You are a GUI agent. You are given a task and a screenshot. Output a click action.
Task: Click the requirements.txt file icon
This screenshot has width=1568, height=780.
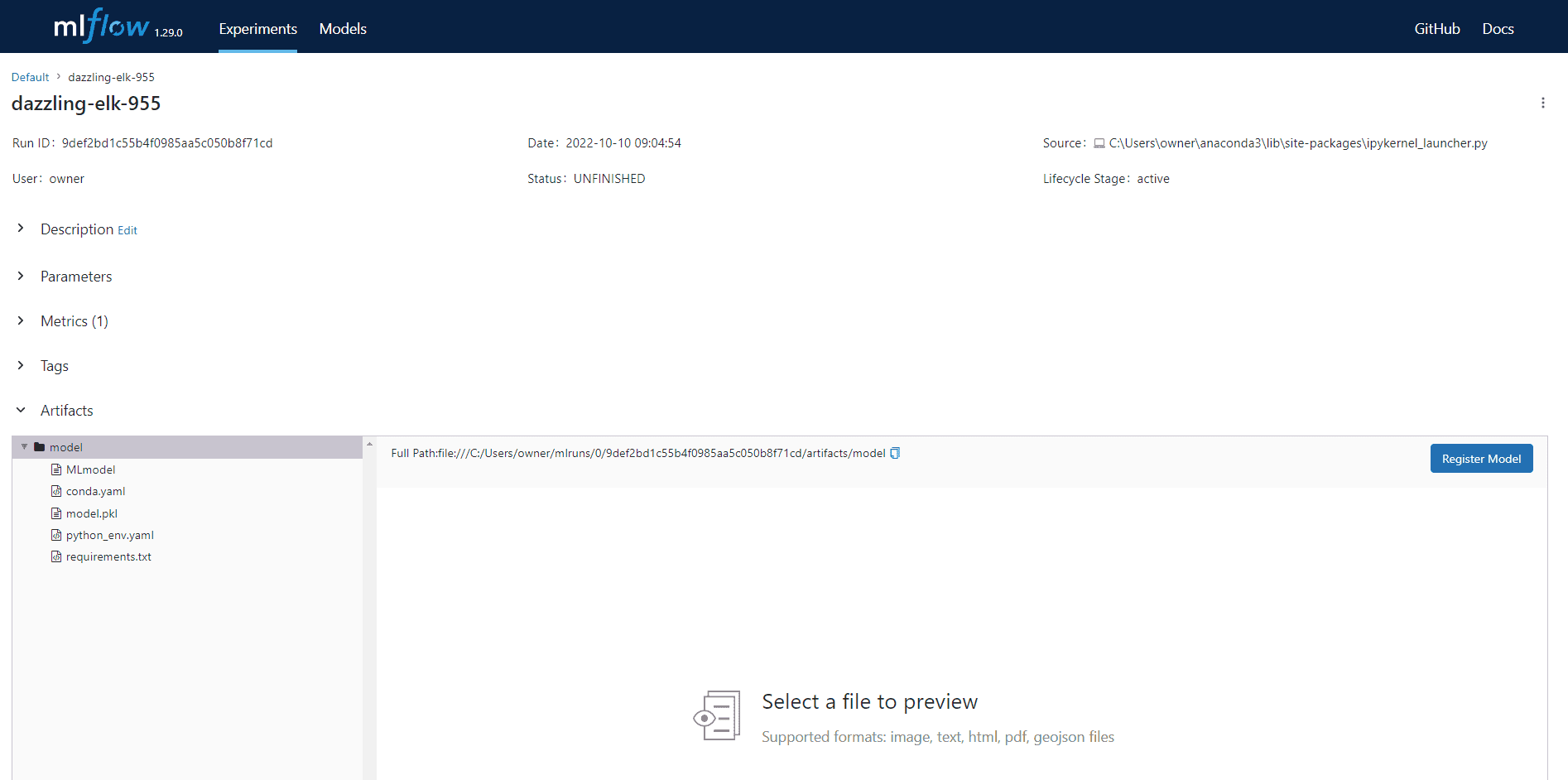56,556
